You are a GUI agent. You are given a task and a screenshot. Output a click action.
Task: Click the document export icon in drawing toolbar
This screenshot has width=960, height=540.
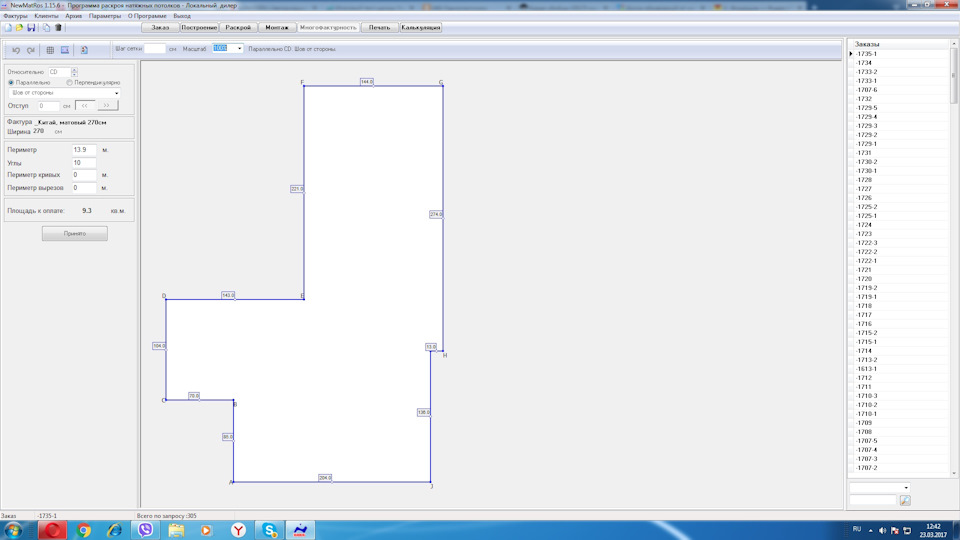(x=84, y=50)
